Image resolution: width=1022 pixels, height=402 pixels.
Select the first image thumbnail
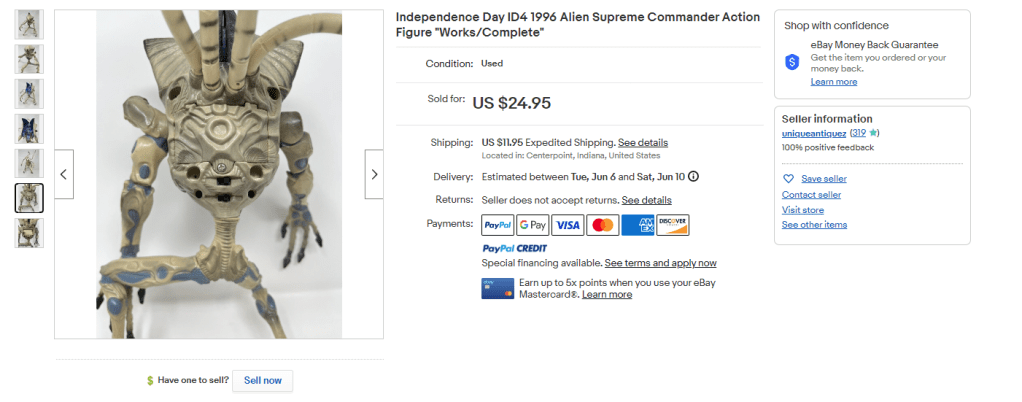click(29, 24)
